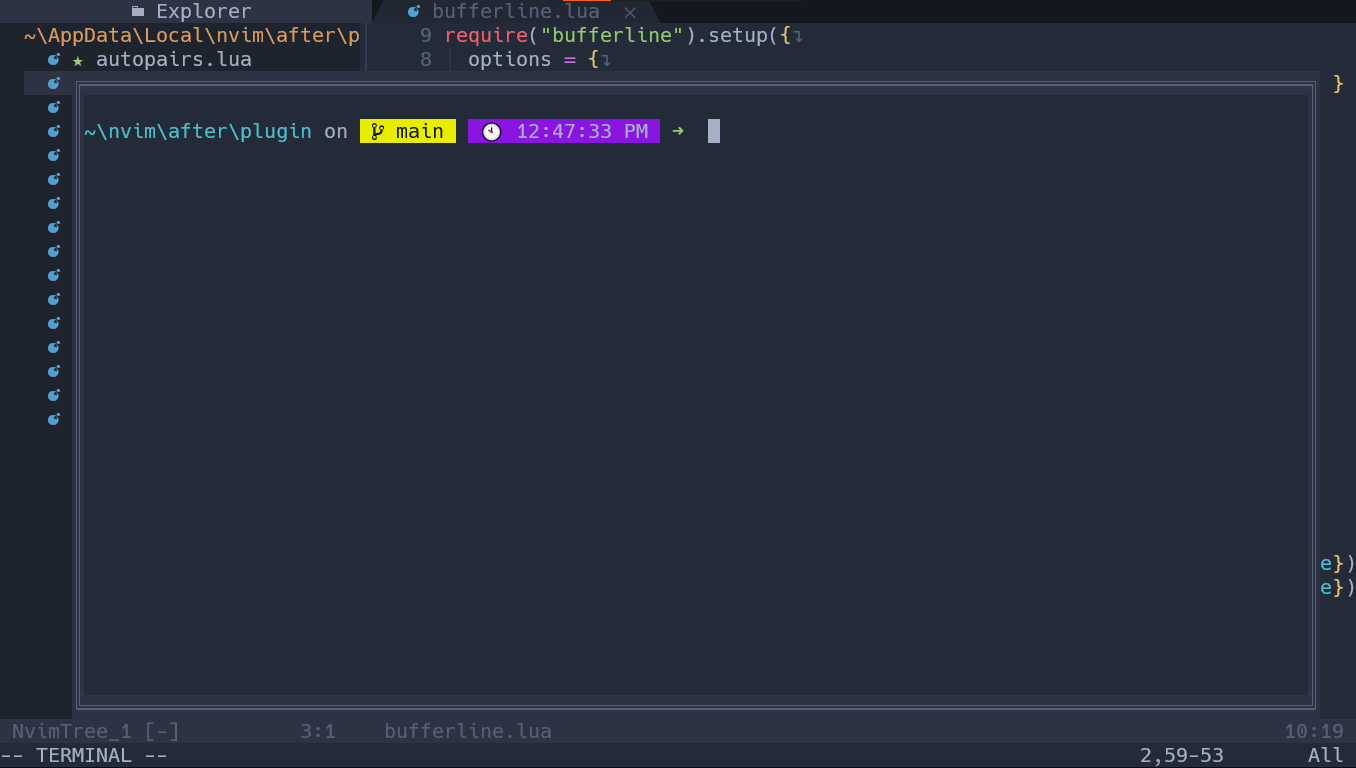Click line number 9 in the gutter
1356x768 pixels.
[426, 36]
